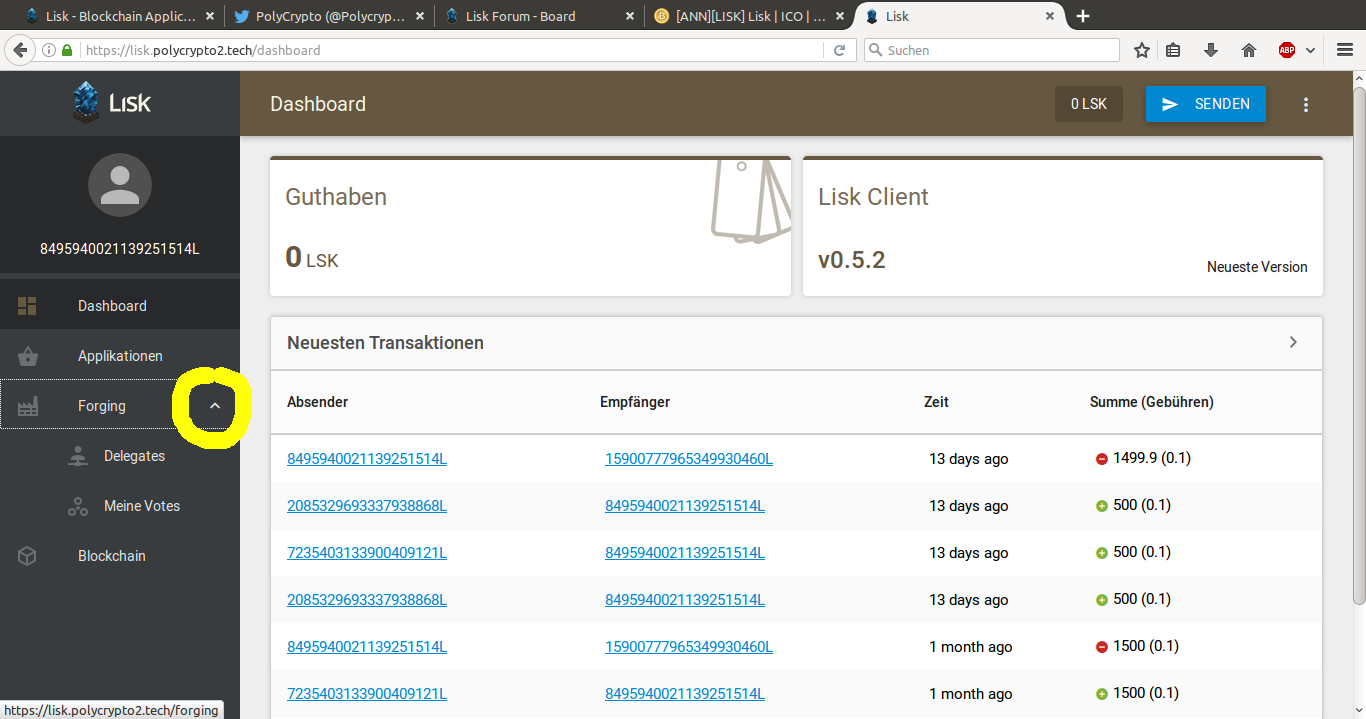This screenshot has width=1366, height=719.
Task: Switch to the Lisk Forum - Board tab
Action: pos(540,16)
